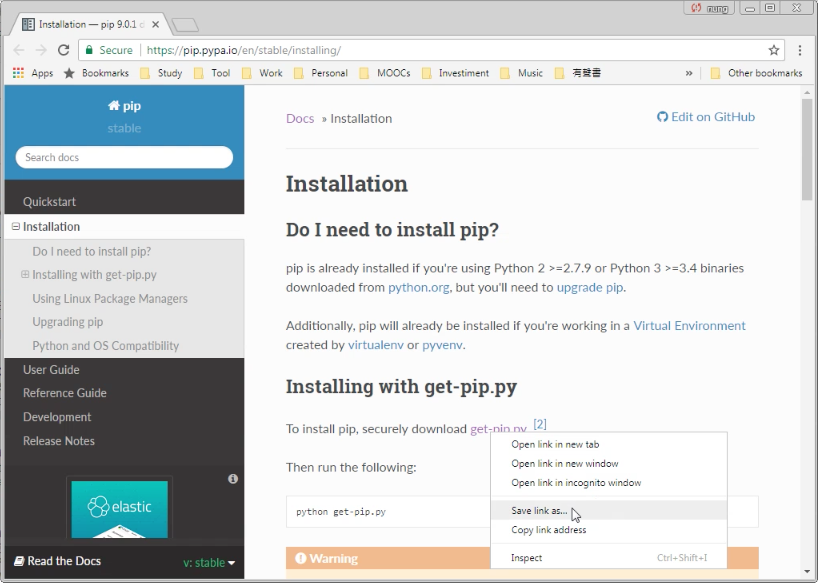Click the Search docs field
Image resolution: width=818 pixels, height=583 pixels.
[124, 157]
